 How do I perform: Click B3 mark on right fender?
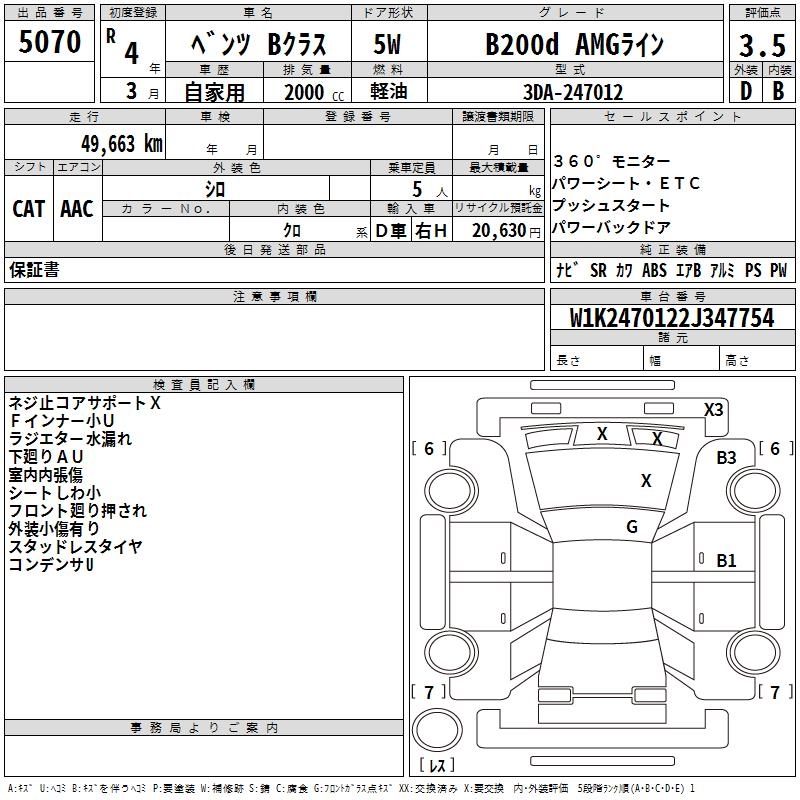[x=726, y=458]
